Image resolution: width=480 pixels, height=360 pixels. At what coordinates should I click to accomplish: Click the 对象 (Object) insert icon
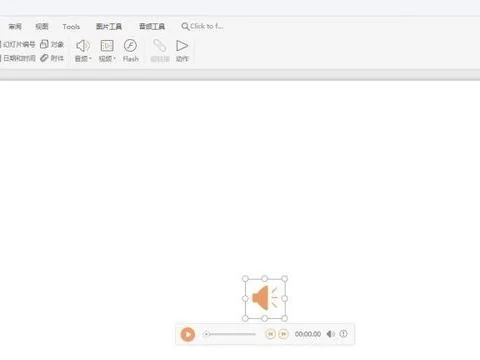[x=44, y=44]
